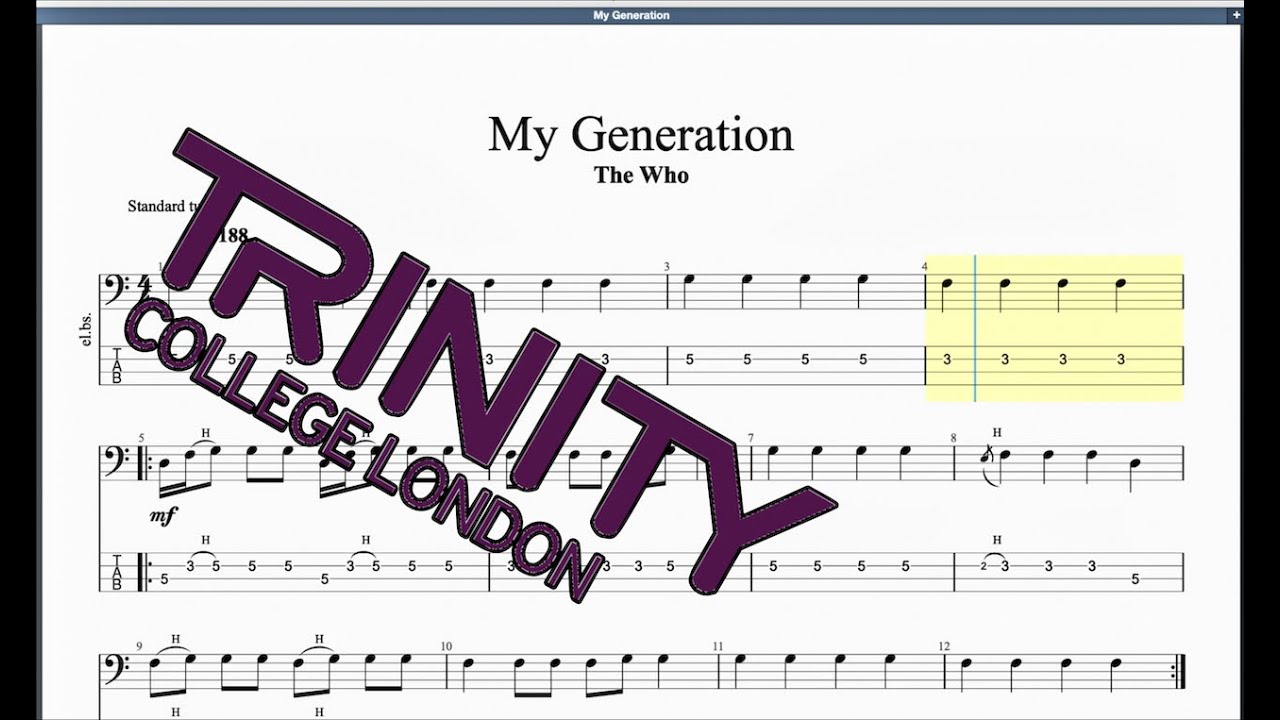1280x720 pixels.
Task: Click the bass clef at bar 5
Action: pyautogui.click(x=115, y=460)
